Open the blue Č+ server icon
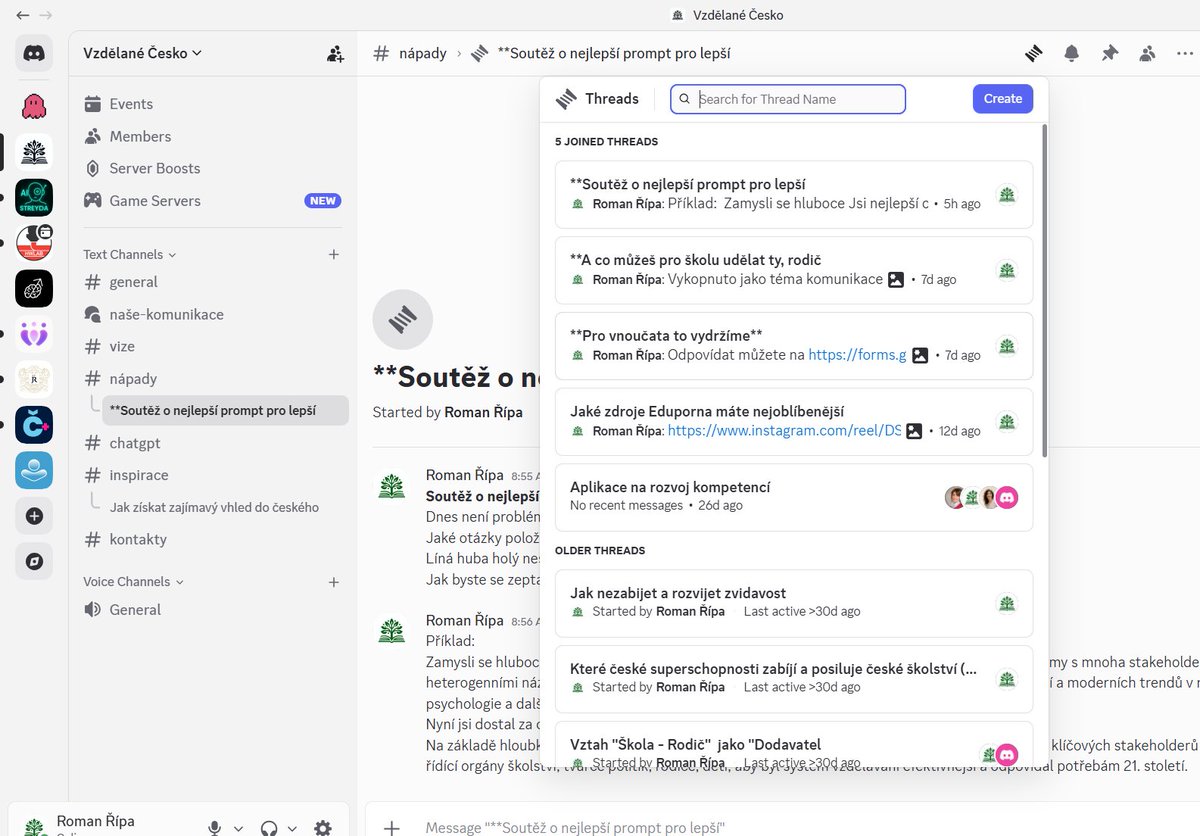Screen dimensions: 1200x836 [x=34, y=424]
